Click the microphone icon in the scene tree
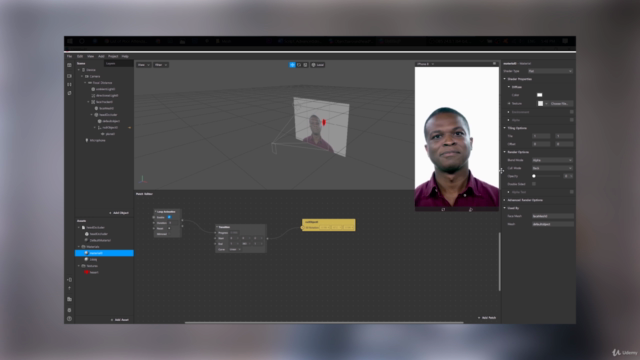 click(x=87, y=140)
